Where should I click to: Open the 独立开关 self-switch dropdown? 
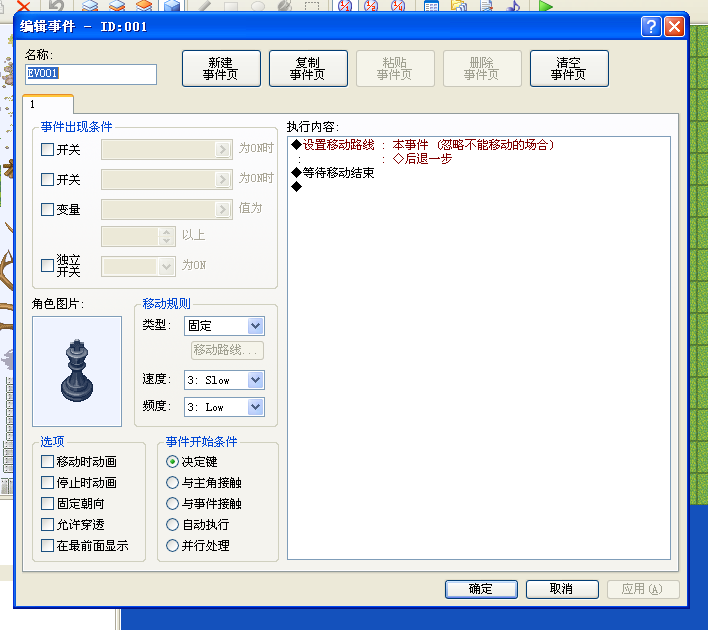click(x=166, y=266)
